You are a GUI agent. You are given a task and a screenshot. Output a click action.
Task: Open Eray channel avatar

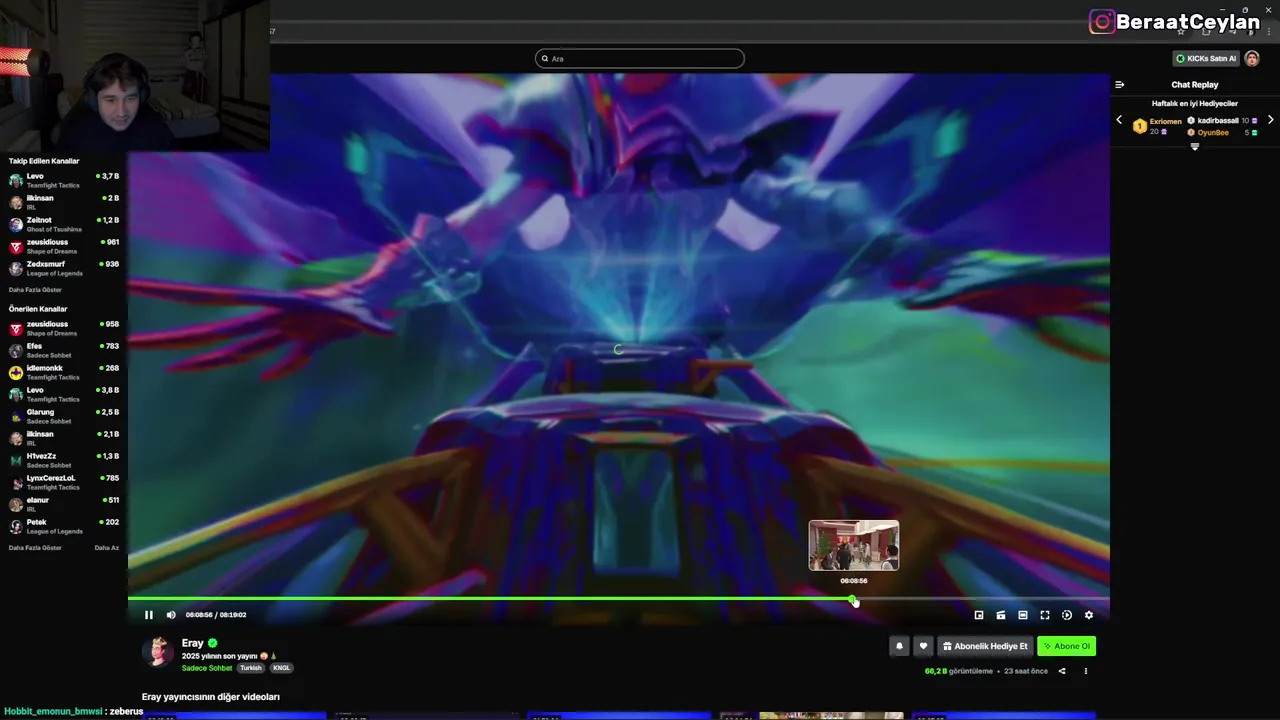point(157,652)
